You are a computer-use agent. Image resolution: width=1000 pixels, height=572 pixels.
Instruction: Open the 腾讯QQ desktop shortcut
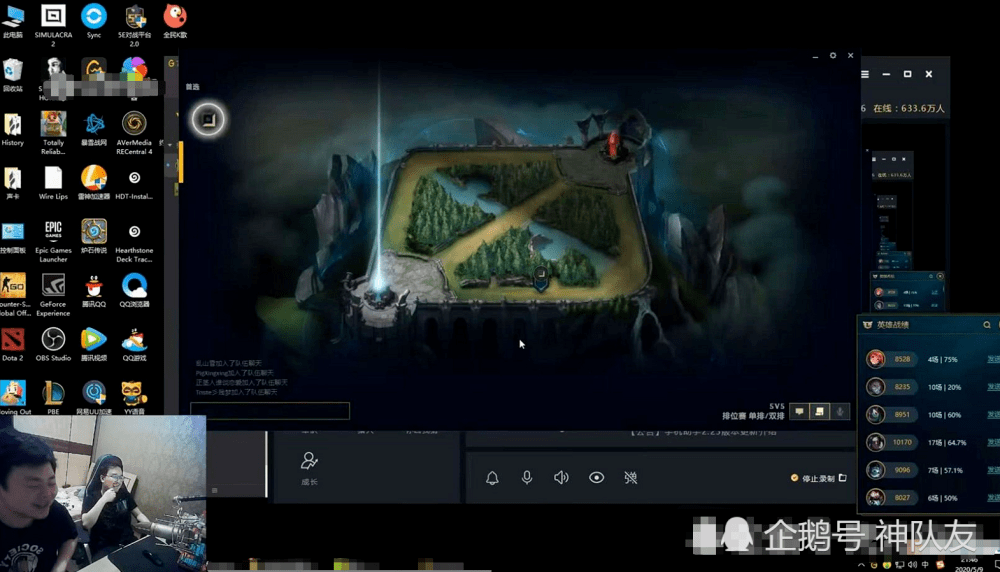tap(94, 291)
